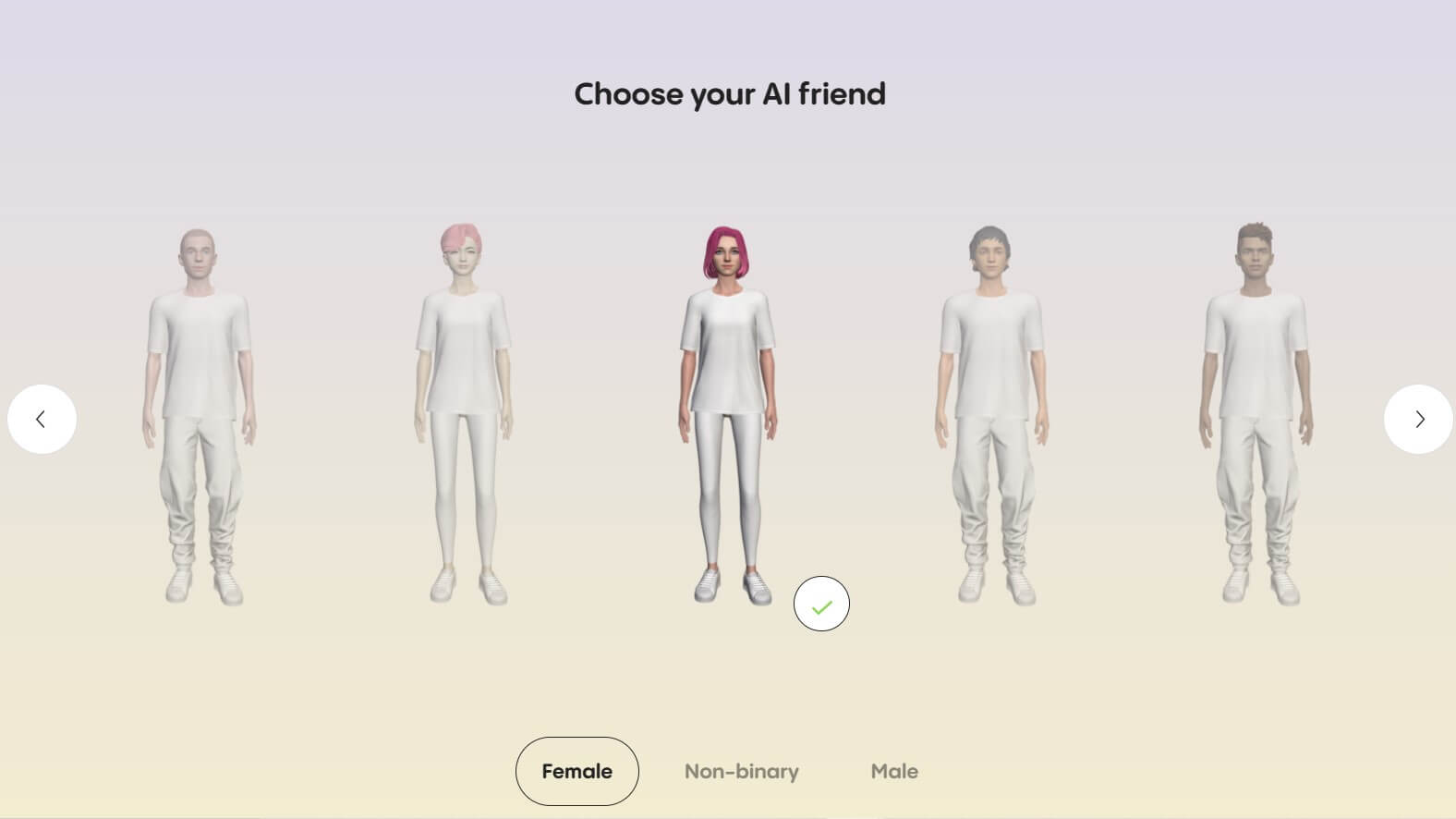Pick the bald avatar on far left

[x=199, y=416]
